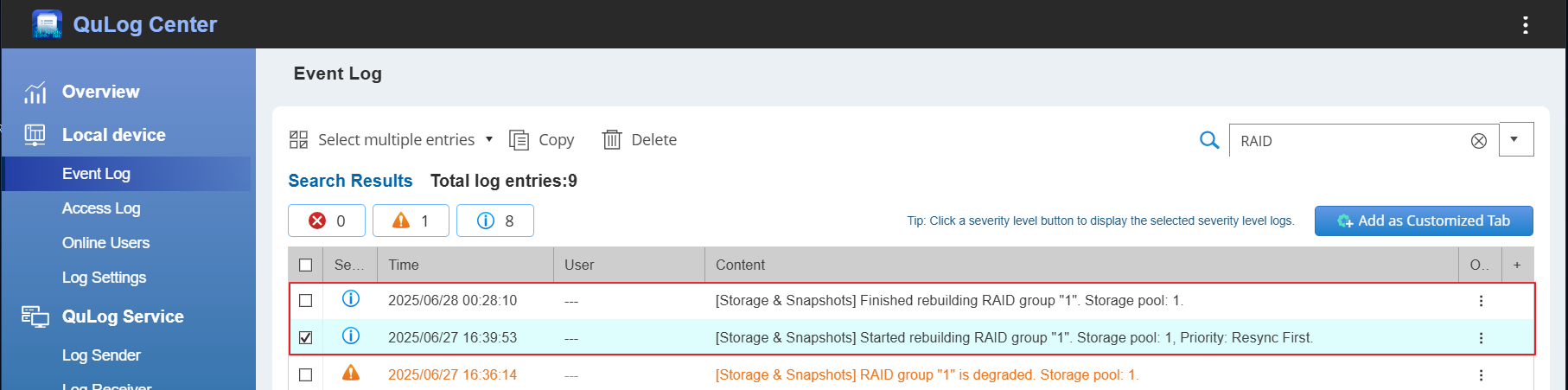Click the plus column expander in header
This screenshot has width=1568, height=390.
(1517, 265)
